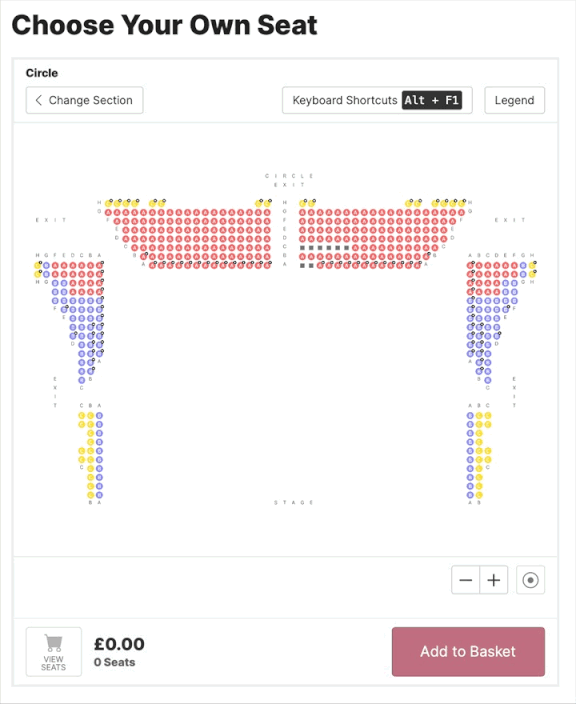Show Keyboard Shortcuts help
The height and width of the screenshot is (704, 576).
tap(377, 100)
